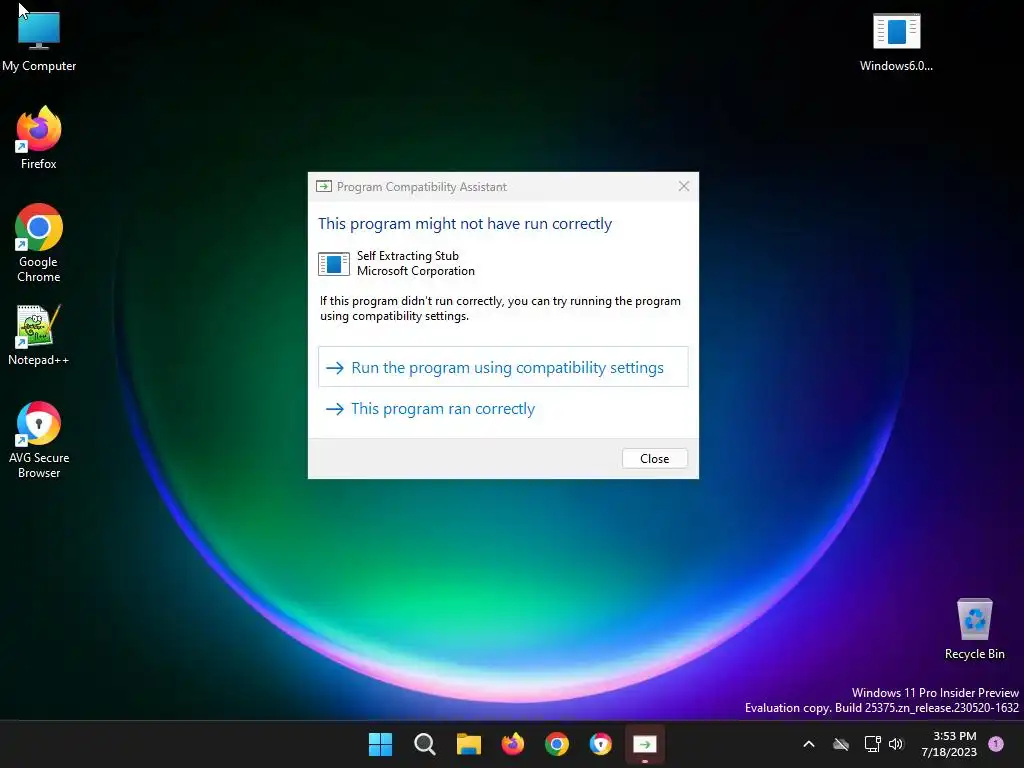Open network status from the tray
The width and height of the screenshot is (1024, 768).
pos(872,744)
